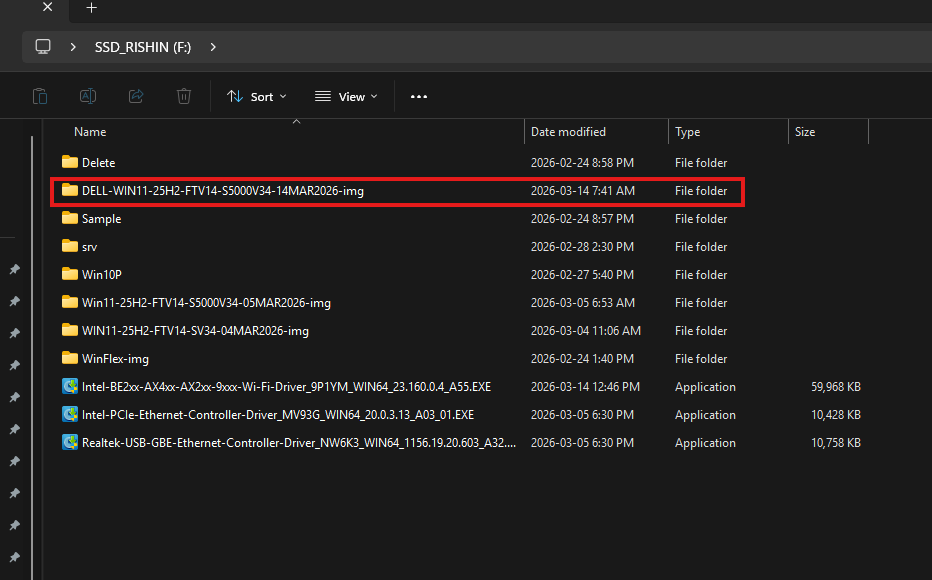Click date '2026-03-14 7:41 AM'

coord(582,191)
